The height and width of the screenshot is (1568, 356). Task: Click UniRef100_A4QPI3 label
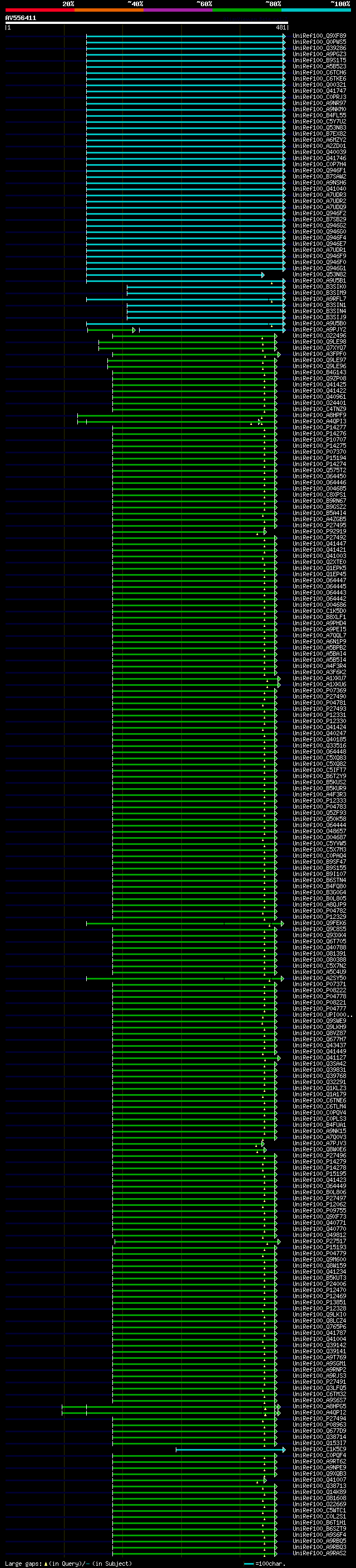coord(319,422)
